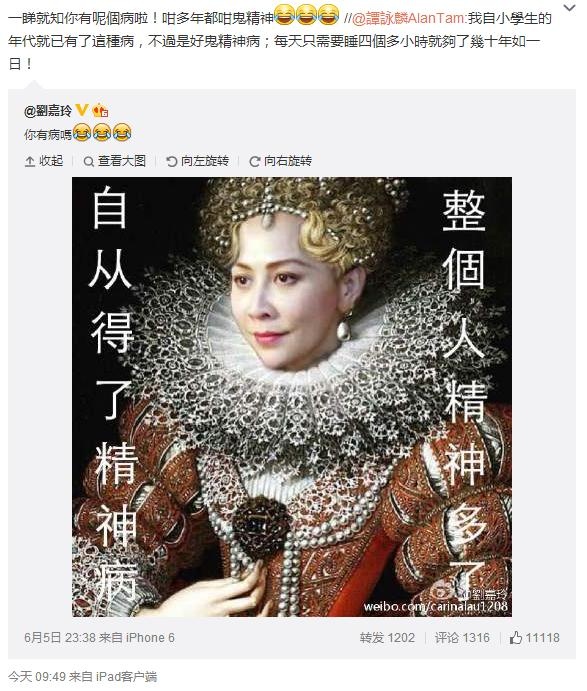This screenshot has width=587, height=691.
Task: Open @劉嘉玲 user profile
Action: (x=48, y=110)
